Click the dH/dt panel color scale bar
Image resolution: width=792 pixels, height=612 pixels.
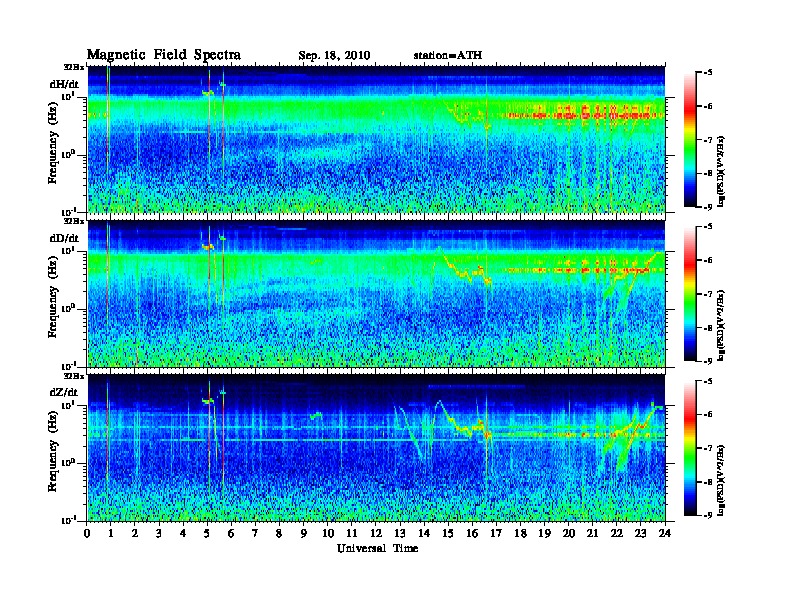coord(690,139)
